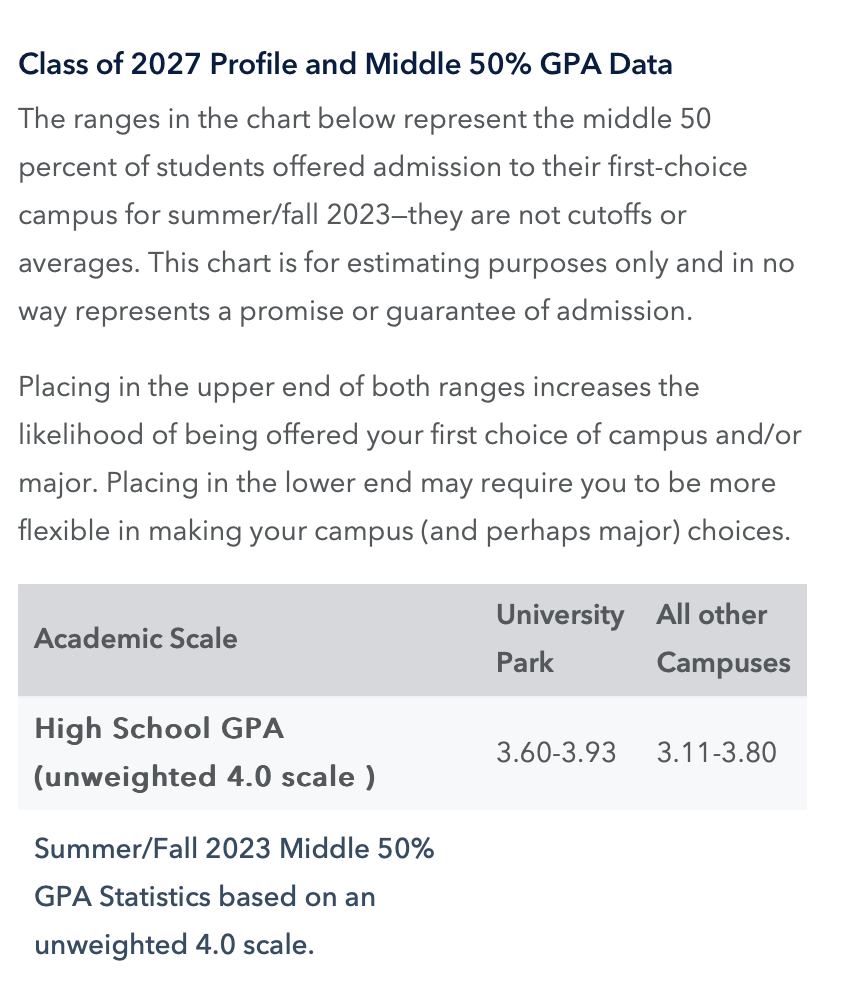Select the All other Campuses column header
The height and width of the screenshot is (994, 864).
tap(722, 638)
